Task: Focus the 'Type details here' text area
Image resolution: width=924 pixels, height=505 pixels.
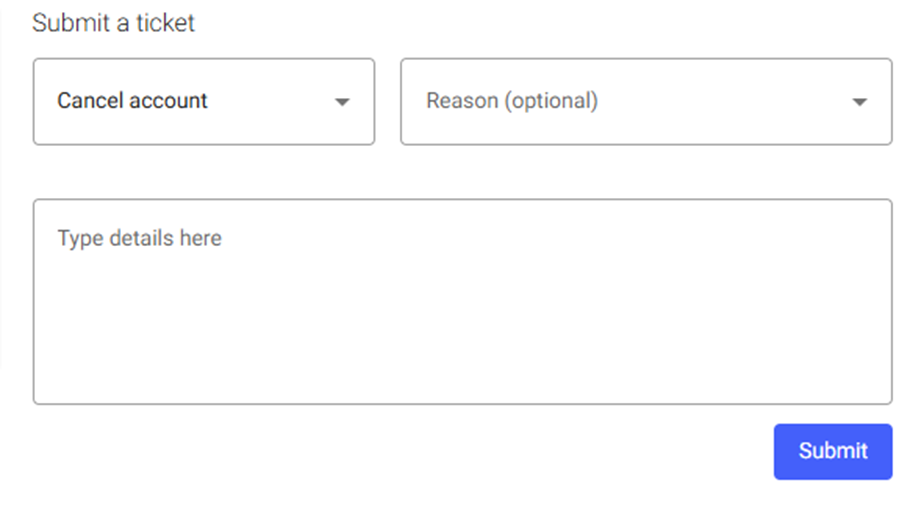Action: [x=463, y=302]
